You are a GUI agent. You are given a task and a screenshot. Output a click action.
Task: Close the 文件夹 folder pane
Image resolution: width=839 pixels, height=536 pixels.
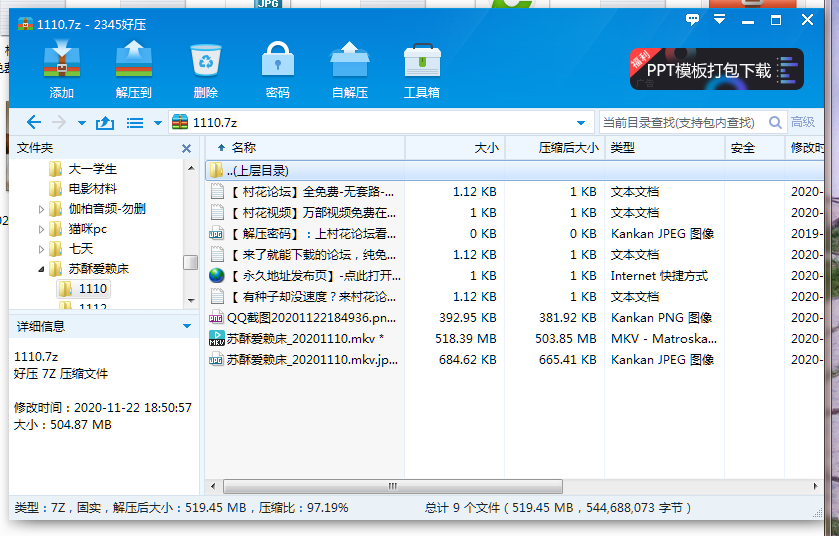(186, 148)
